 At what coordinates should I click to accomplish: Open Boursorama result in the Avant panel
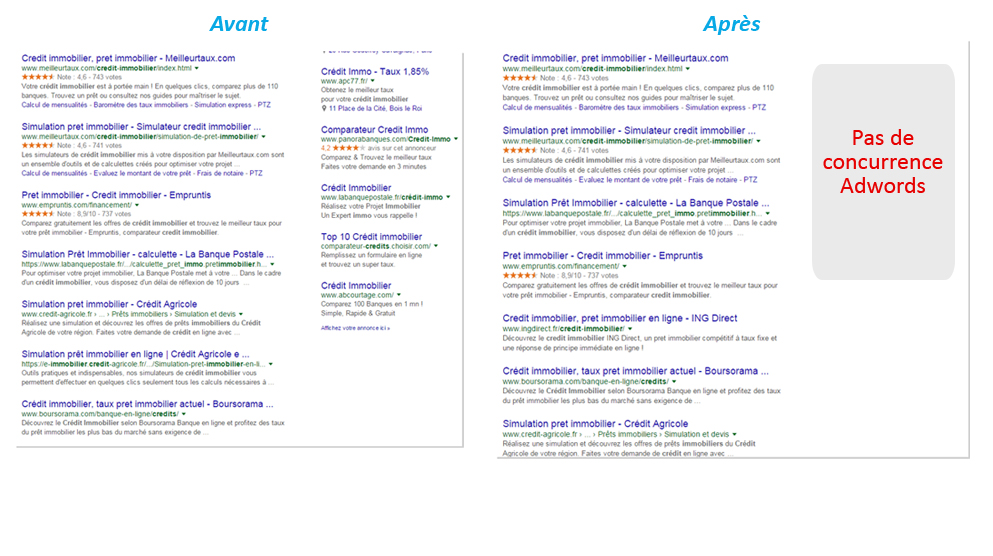tap(148, 404)
